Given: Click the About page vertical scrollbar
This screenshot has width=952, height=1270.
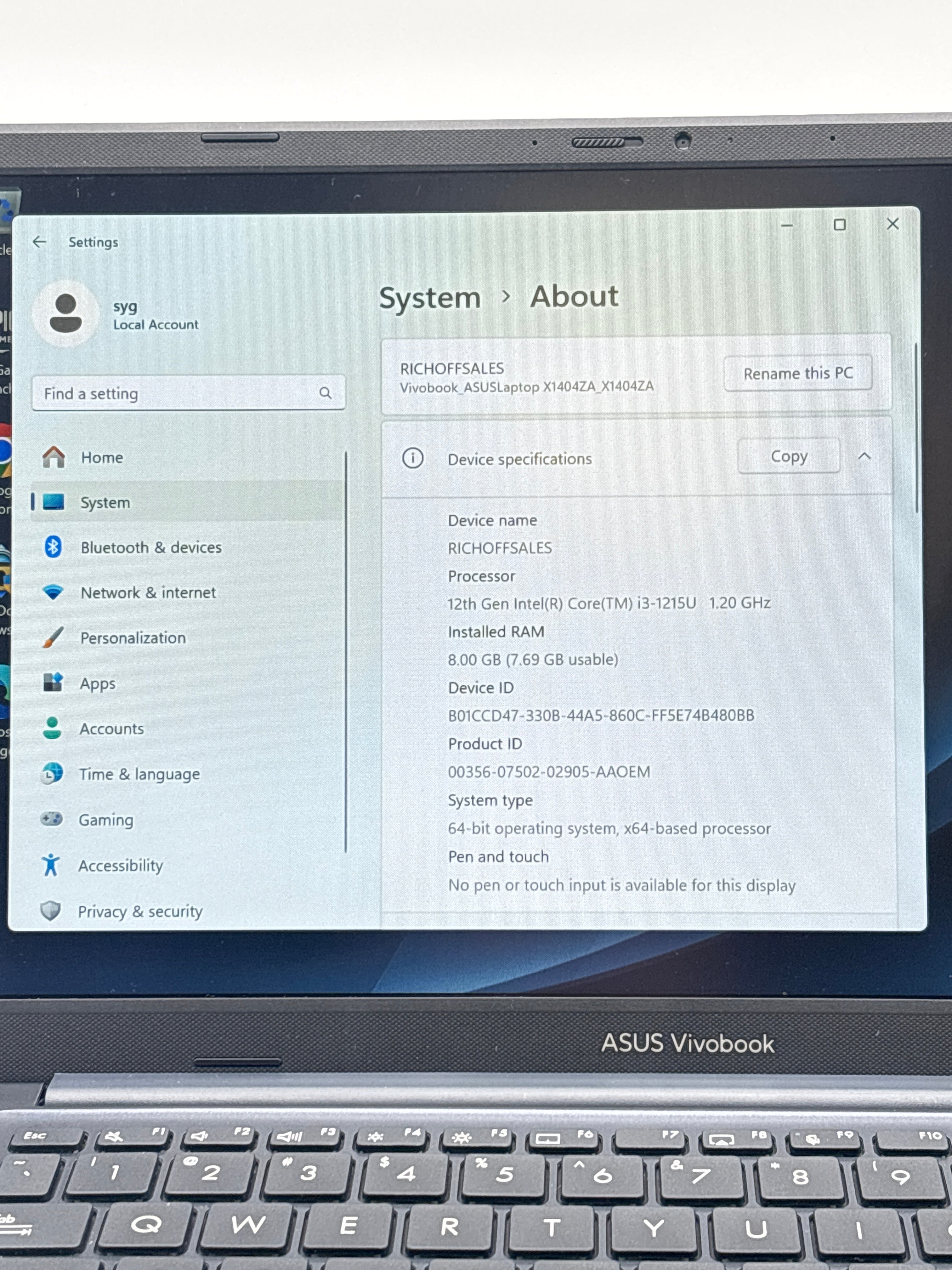Looking at the screenshot, I should (x=916, y=428).
